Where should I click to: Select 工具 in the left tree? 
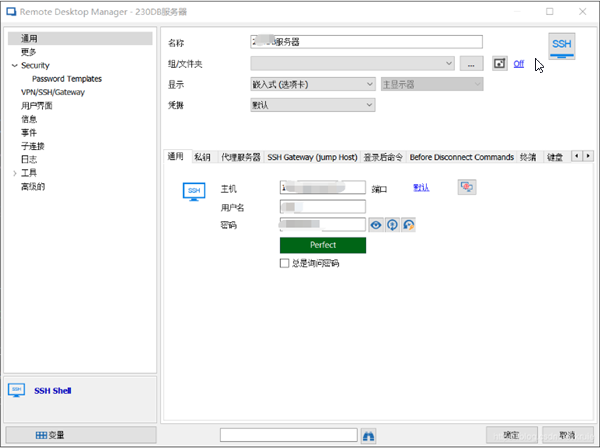pyautogui.click(x=29, y=173)
